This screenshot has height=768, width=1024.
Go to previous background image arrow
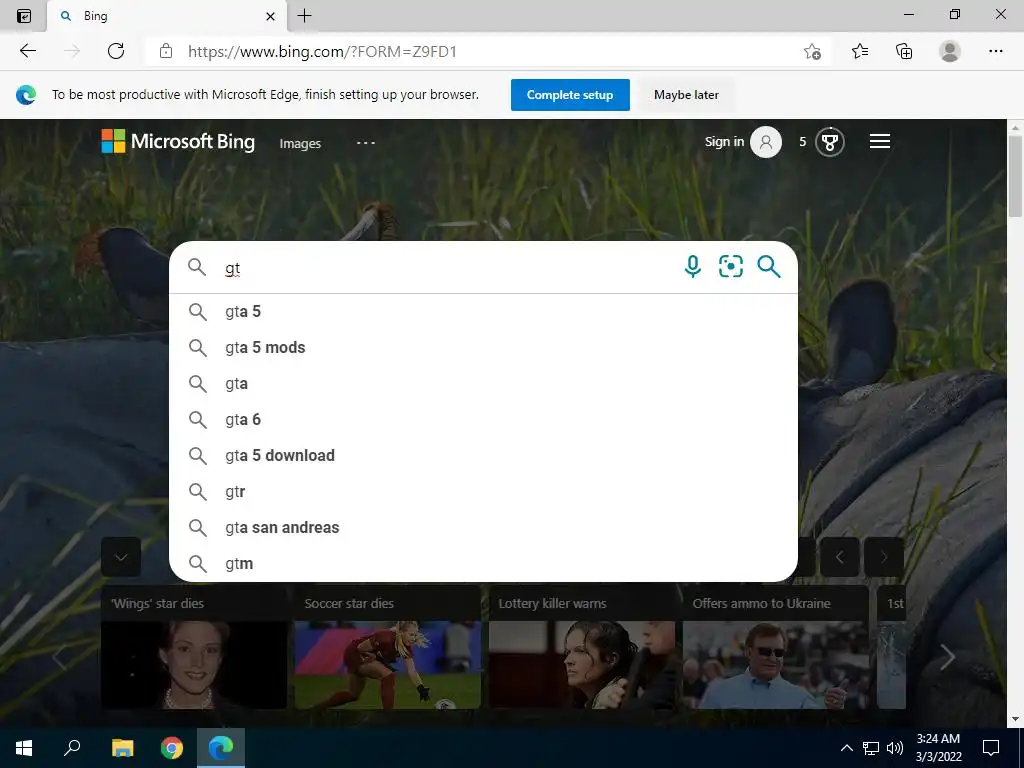(x=840, y=557)
